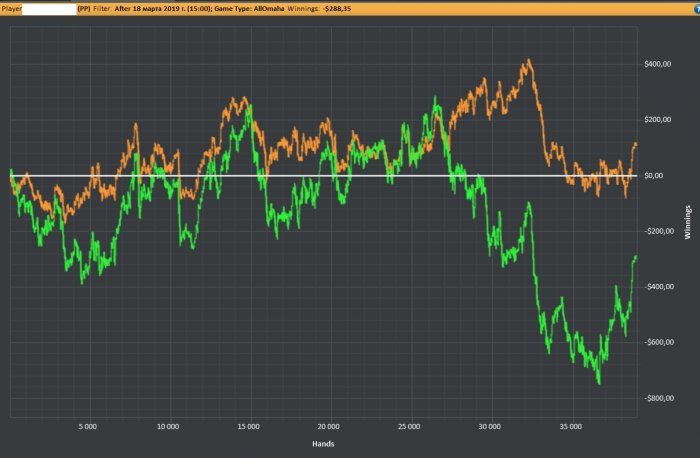700x458 pixels.
Task: Click the '20 000' x-axis tick label
Action: (329, 427)
